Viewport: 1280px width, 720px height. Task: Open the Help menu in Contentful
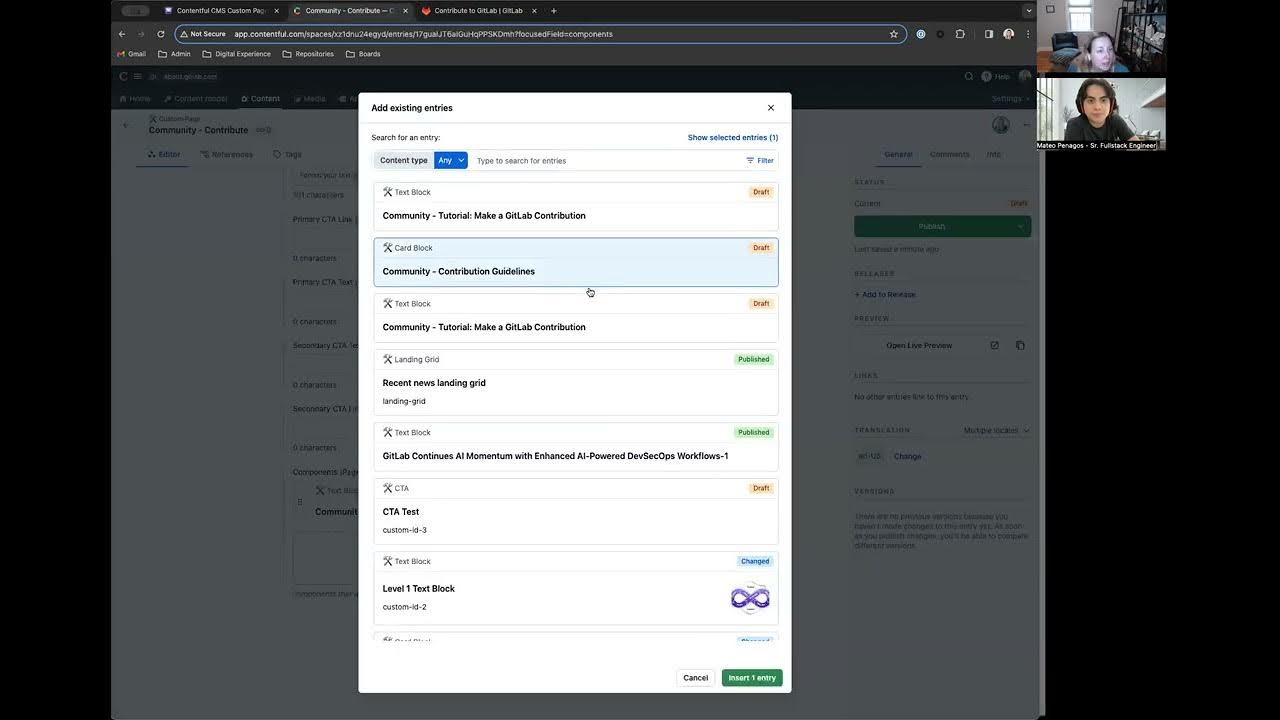click(996, 76)
